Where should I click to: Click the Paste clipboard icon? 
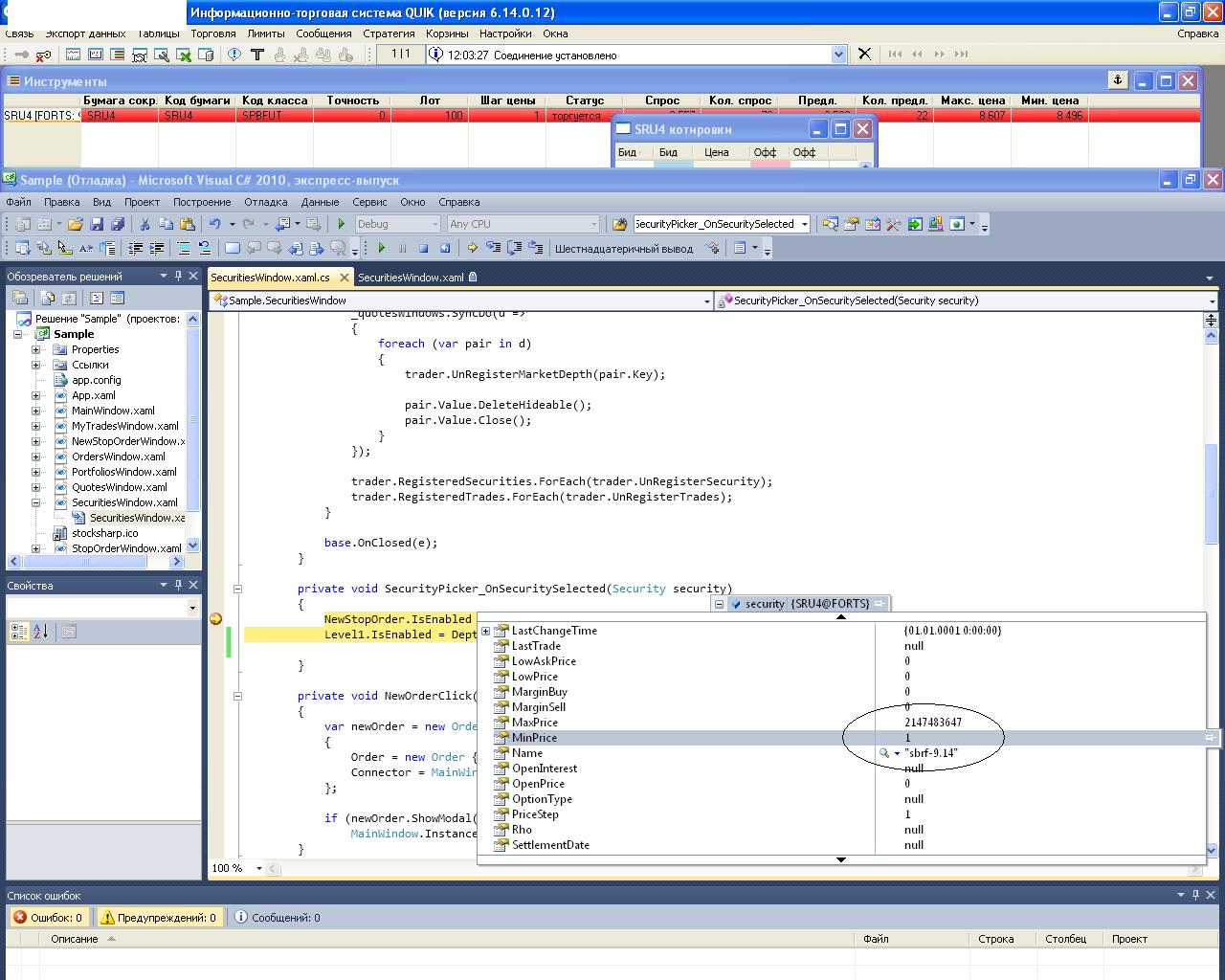pyautogui.click(x=188, y=224)
